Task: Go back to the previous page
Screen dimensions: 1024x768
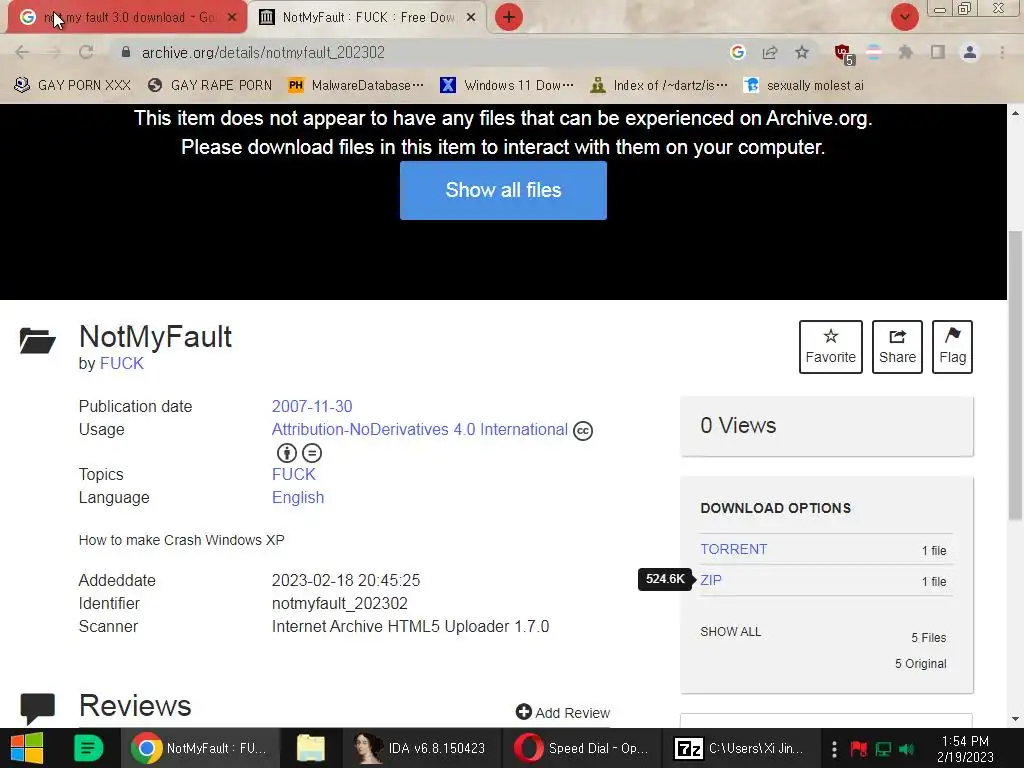Action: [x=22, y=52]
